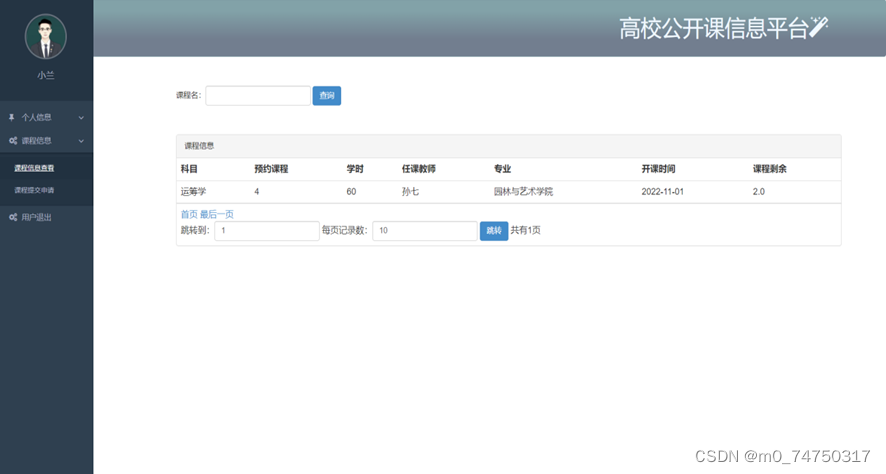
Task: Click the 课程信息 panel heading
Action: tap(199, 146)
